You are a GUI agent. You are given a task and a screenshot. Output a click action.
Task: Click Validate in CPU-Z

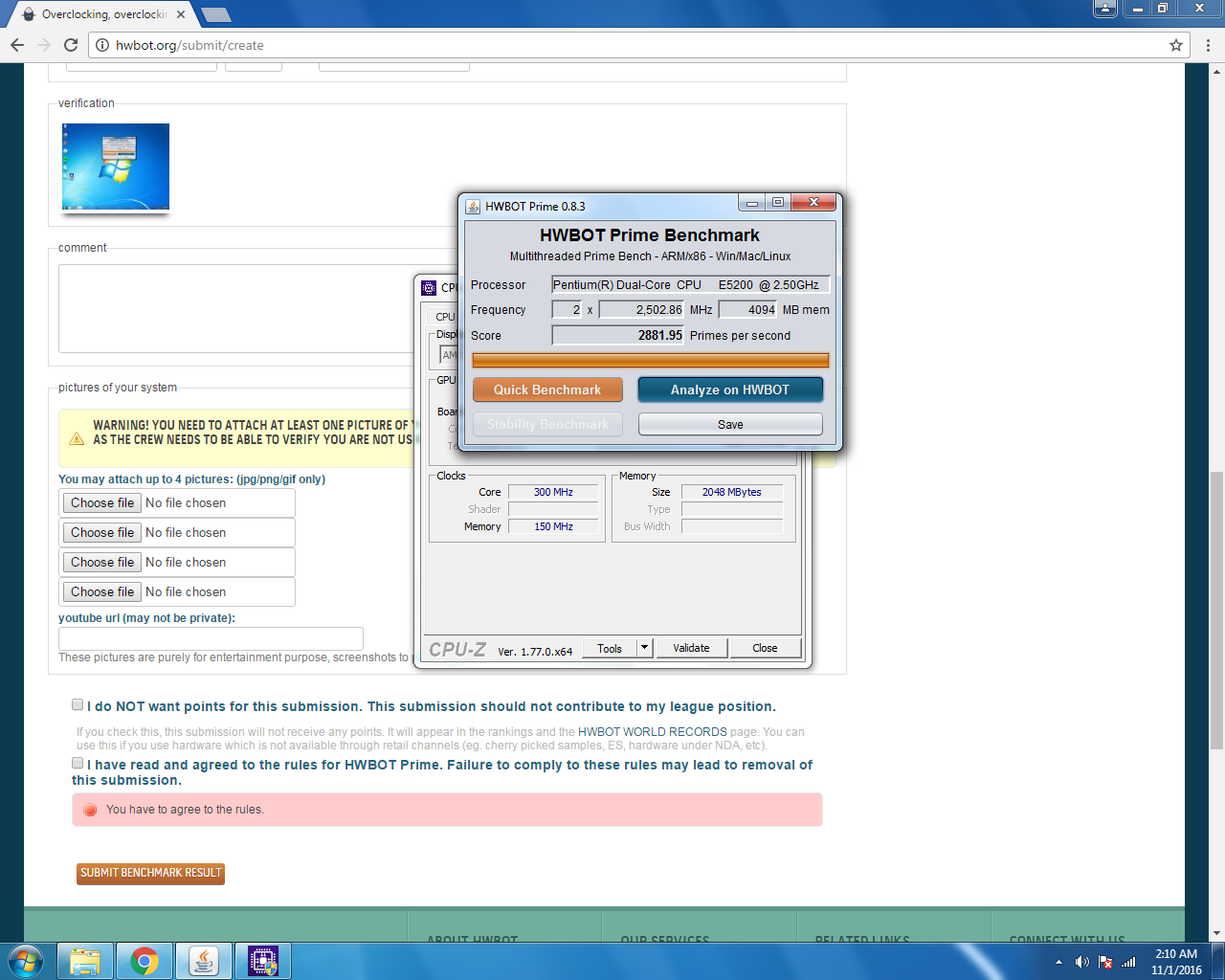click(x=691, y=648)
